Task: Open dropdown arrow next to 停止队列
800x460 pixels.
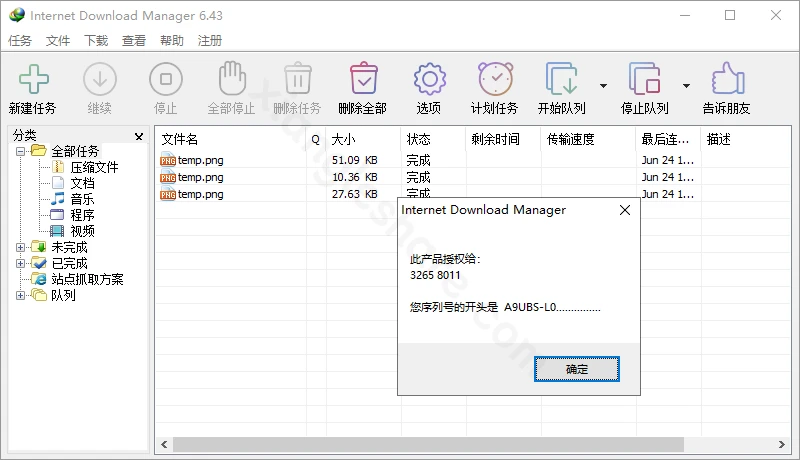Action: [686, 86]
